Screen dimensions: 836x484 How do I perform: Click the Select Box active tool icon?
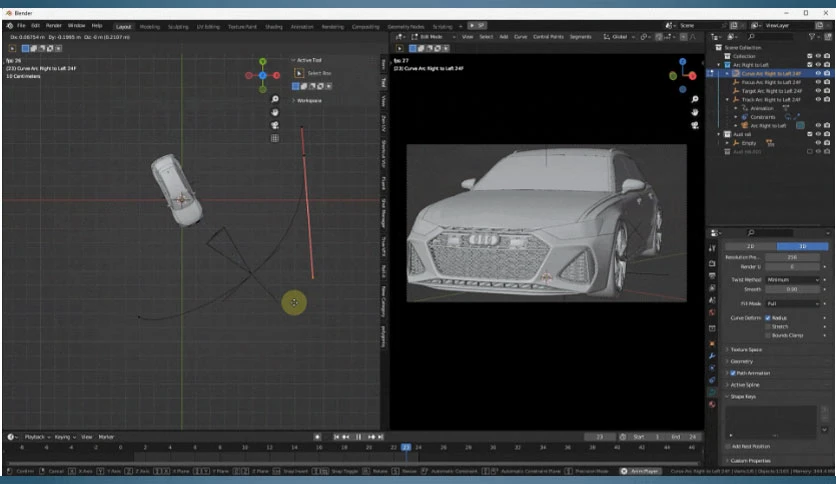pos(299,73)
